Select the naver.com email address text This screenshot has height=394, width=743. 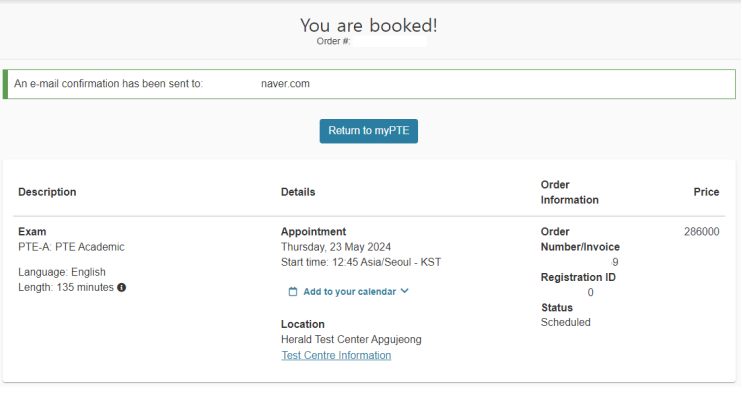coord(285,84)
